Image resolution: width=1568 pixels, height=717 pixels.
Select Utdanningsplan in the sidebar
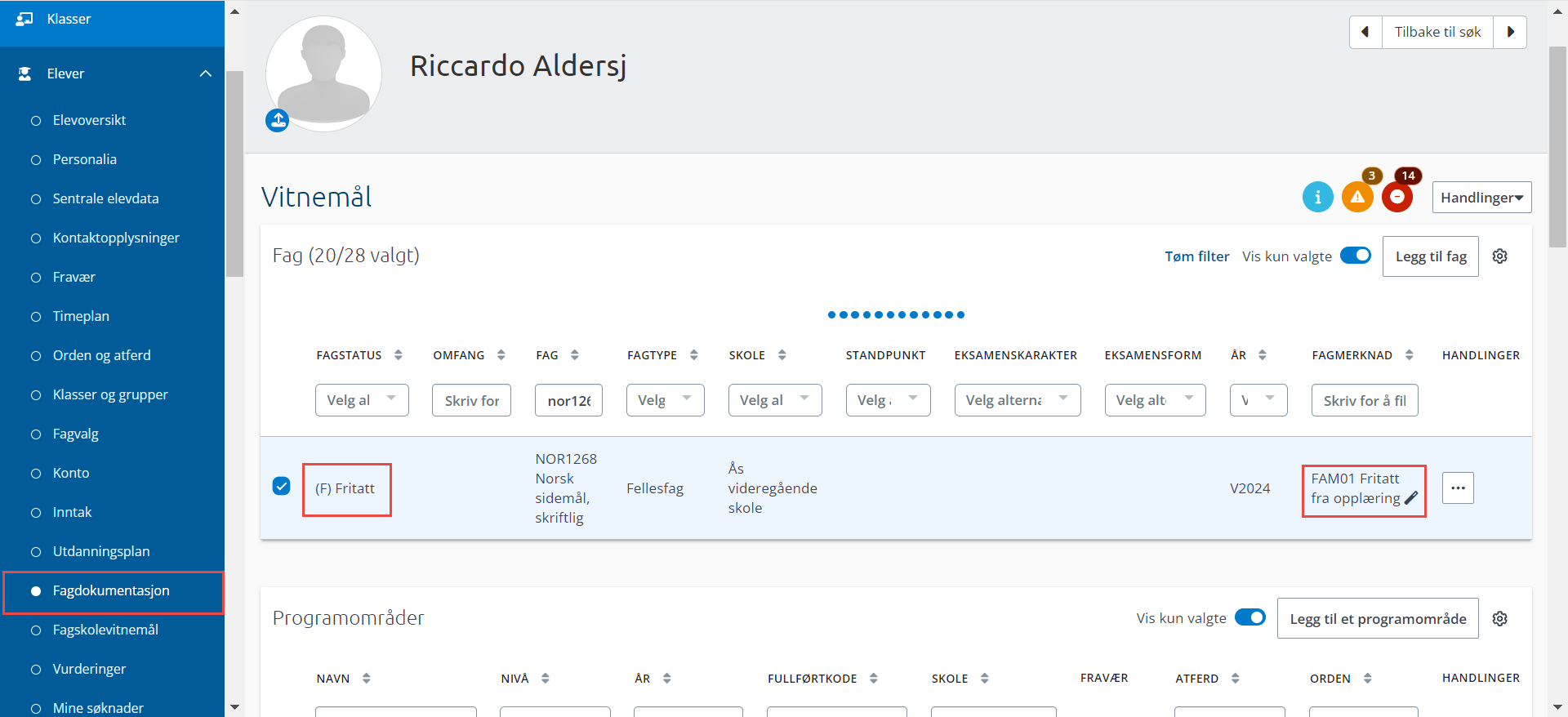[101, 552]
